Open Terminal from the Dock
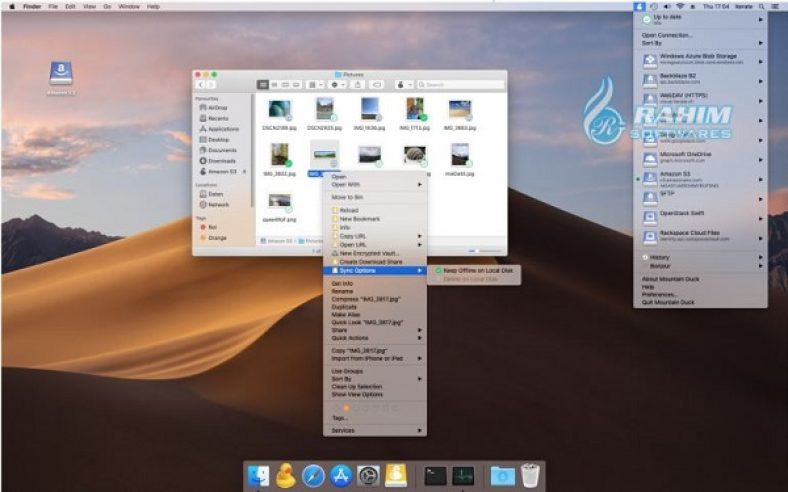788x492 pixels. click(x=435, y=475)
